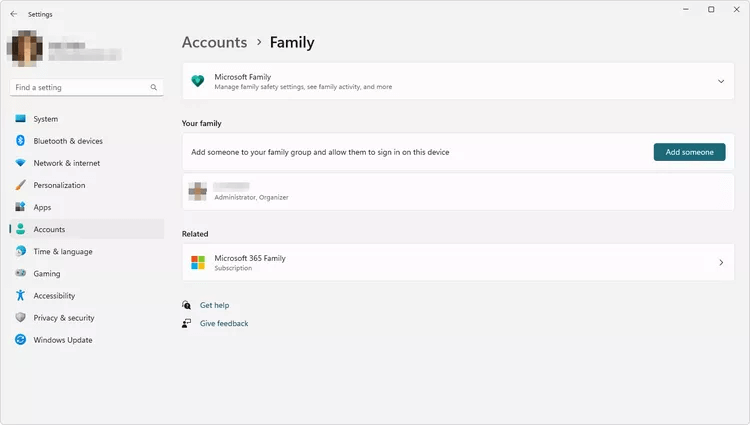Click the Gaming controller icon
The height and width of the screenshot is (425, 750).
[x=20, y=273]
